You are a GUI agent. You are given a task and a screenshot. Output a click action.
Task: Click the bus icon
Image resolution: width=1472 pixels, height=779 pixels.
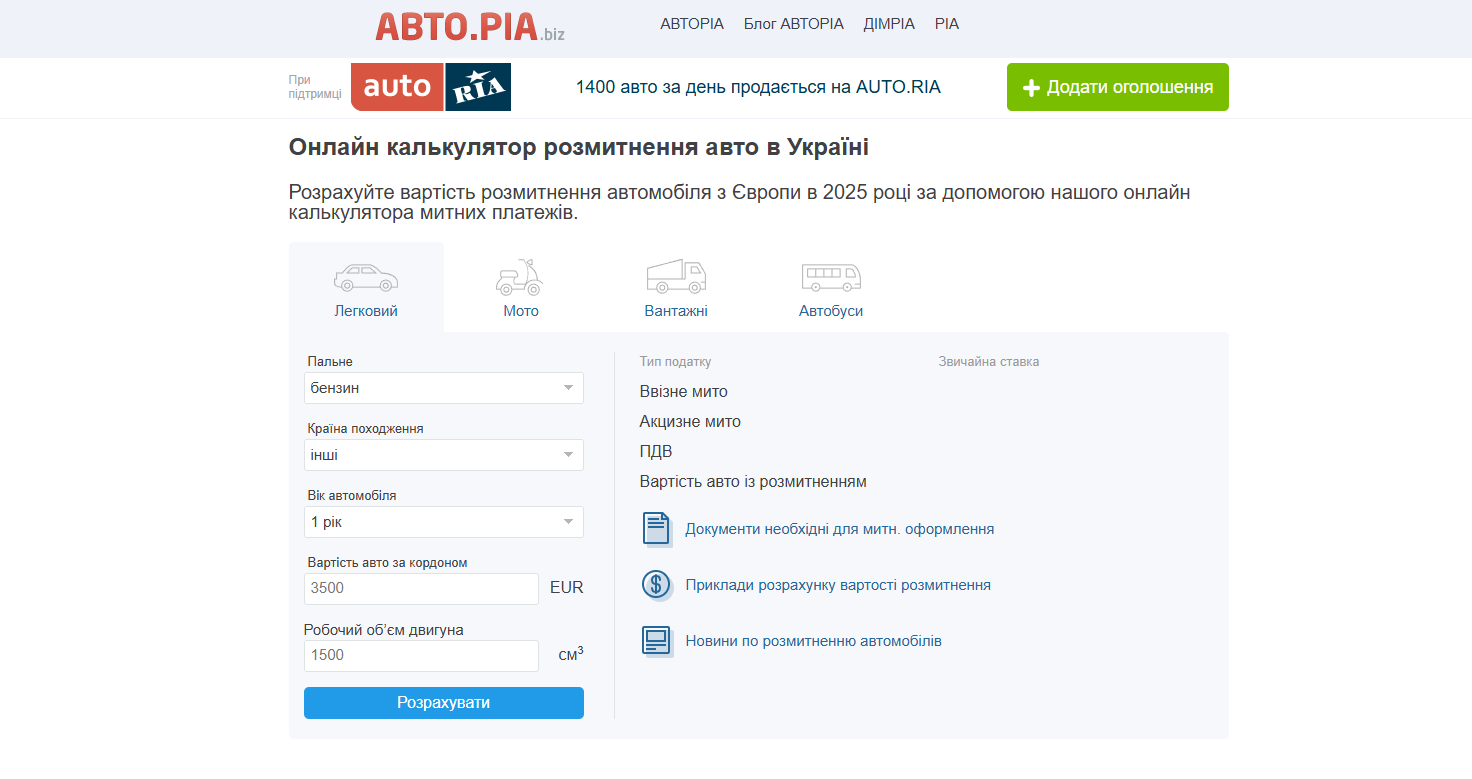(x=831, y=277)
